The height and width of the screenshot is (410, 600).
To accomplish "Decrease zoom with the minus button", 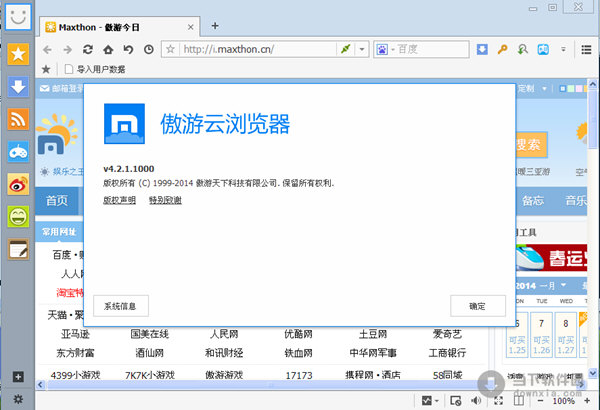I will [x=540, y=400].
